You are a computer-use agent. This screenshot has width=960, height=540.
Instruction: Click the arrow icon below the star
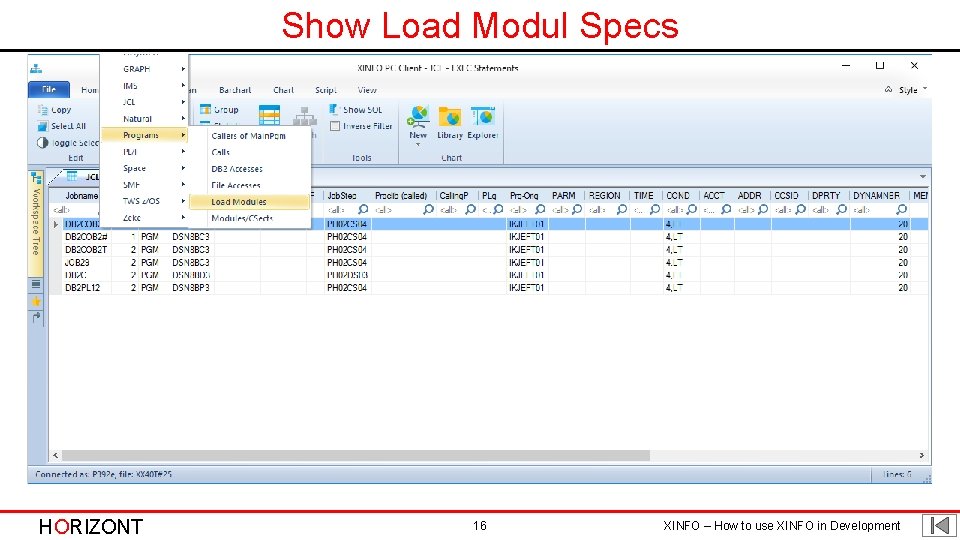36,317
